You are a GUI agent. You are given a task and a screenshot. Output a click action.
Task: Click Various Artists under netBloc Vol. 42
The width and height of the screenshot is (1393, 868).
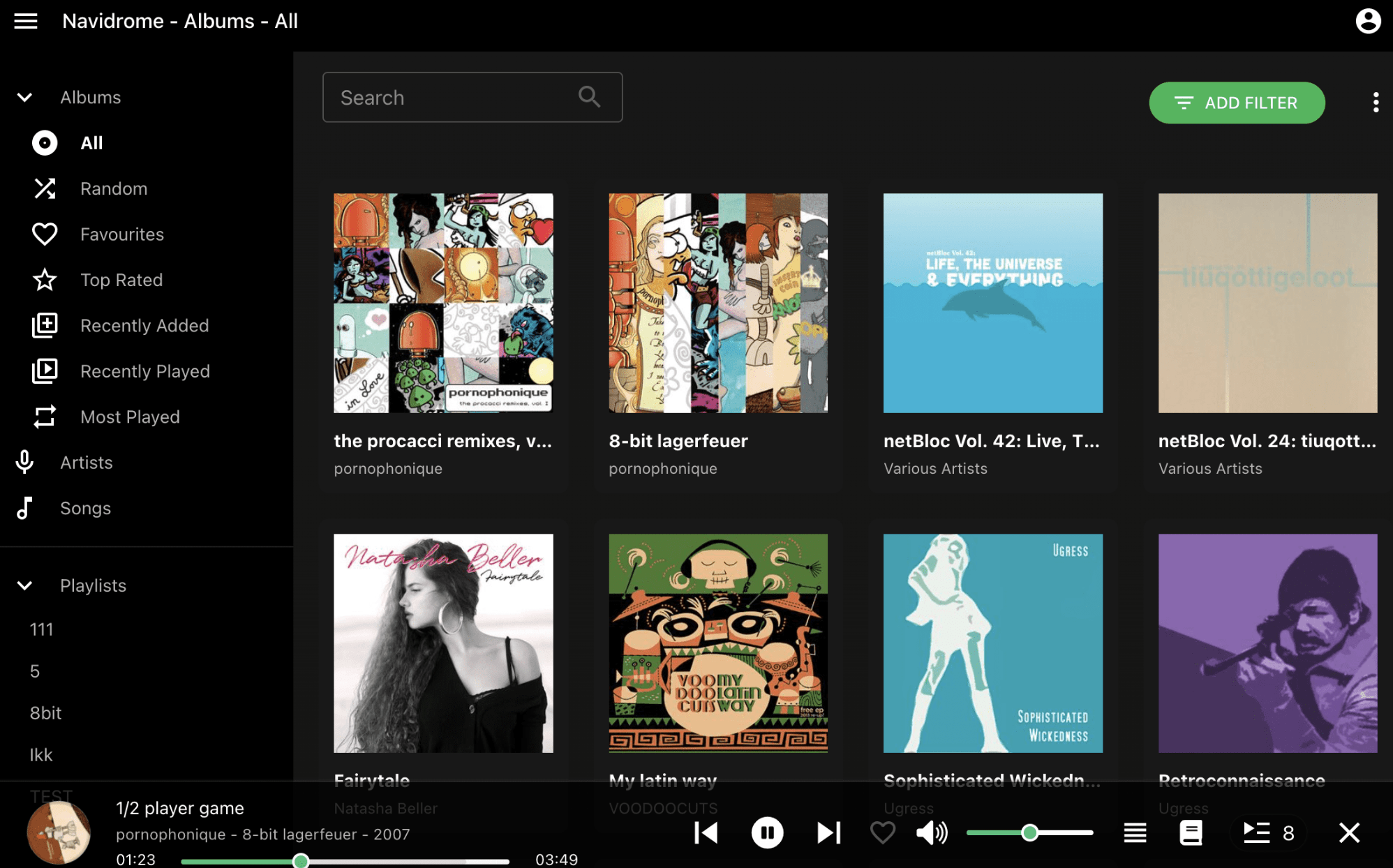pyautogui.click(x=935, y=469)
